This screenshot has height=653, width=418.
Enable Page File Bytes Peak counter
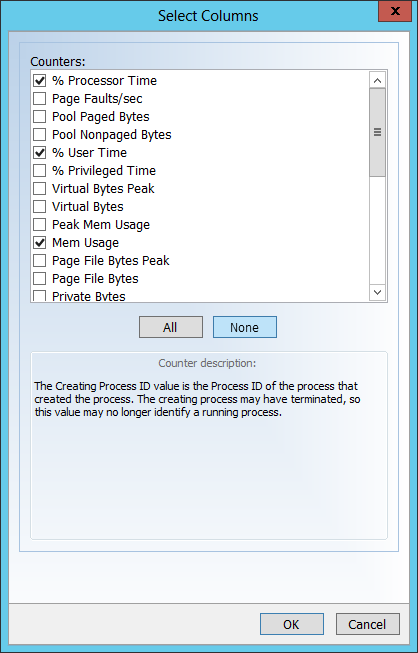[x=40, y=261]
